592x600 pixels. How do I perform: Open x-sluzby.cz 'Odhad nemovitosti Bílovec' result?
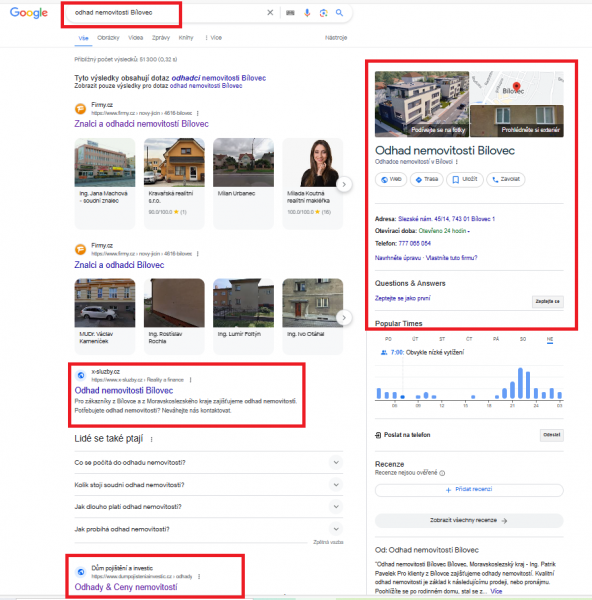124,390
